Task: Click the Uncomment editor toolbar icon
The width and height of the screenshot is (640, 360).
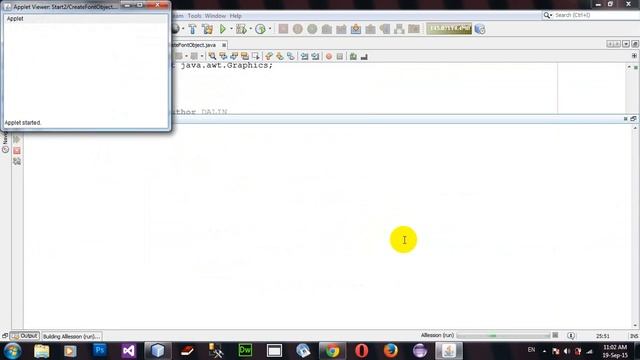Action: coord(364,56)
